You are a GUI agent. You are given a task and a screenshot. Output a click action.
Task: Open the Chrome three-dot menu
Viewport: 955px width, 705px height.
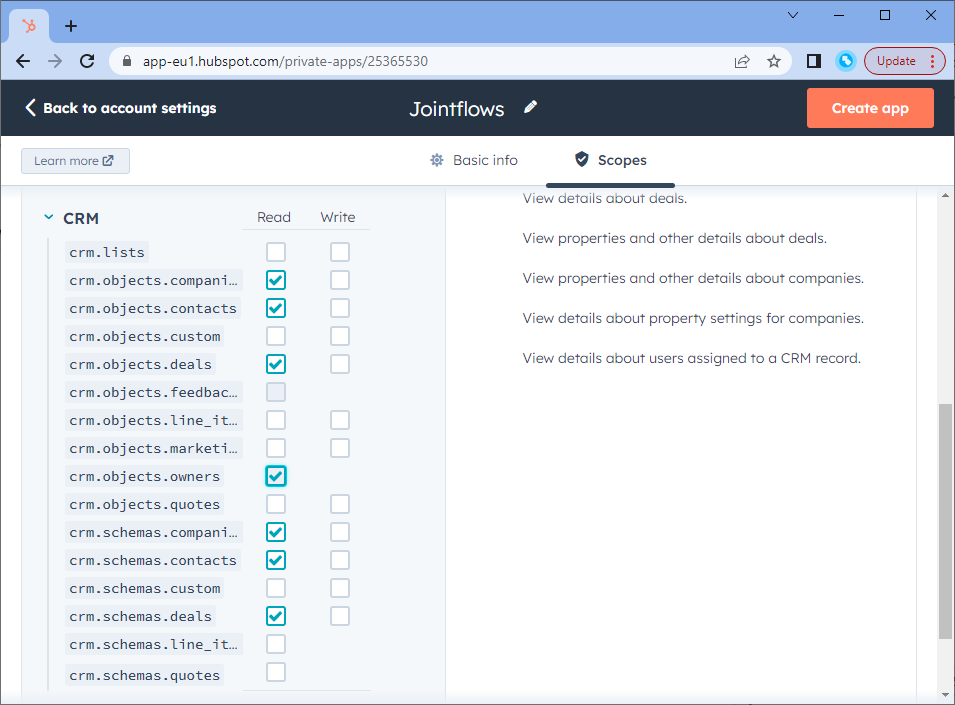(x=932, y=61)
